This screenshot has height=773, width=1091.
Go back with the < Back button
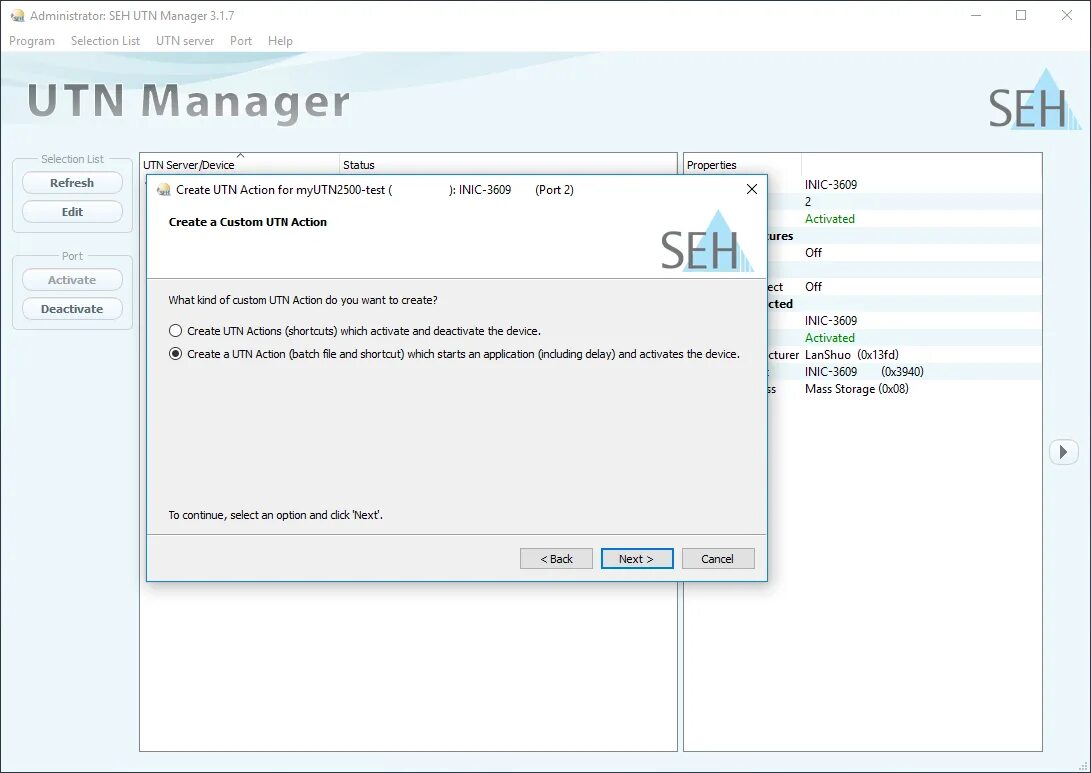pyautogui.click(x=556, y=559)
